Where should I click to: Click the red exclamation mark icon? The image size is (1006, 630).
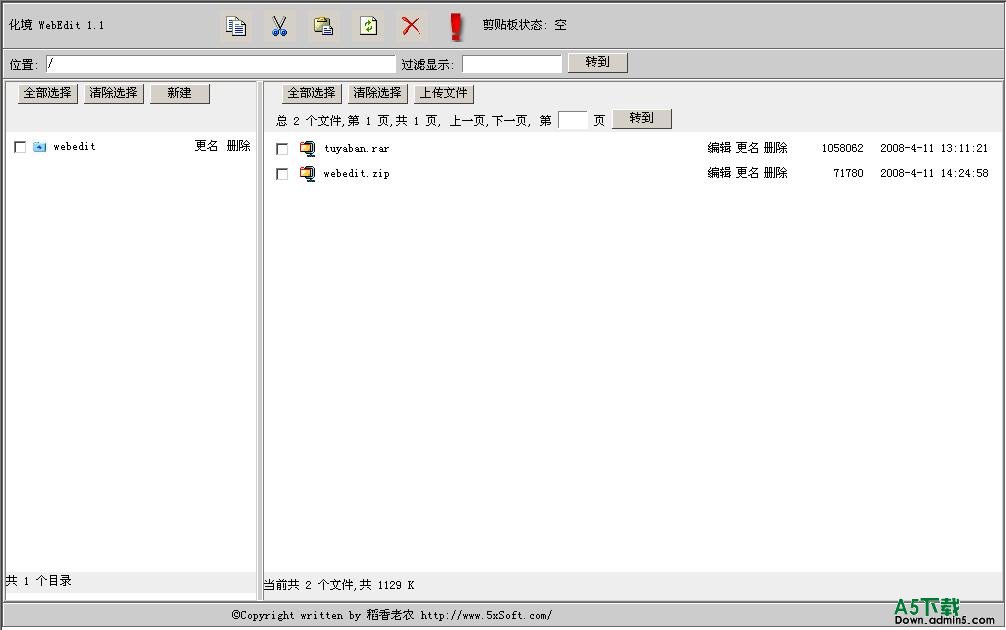[456, 26]
